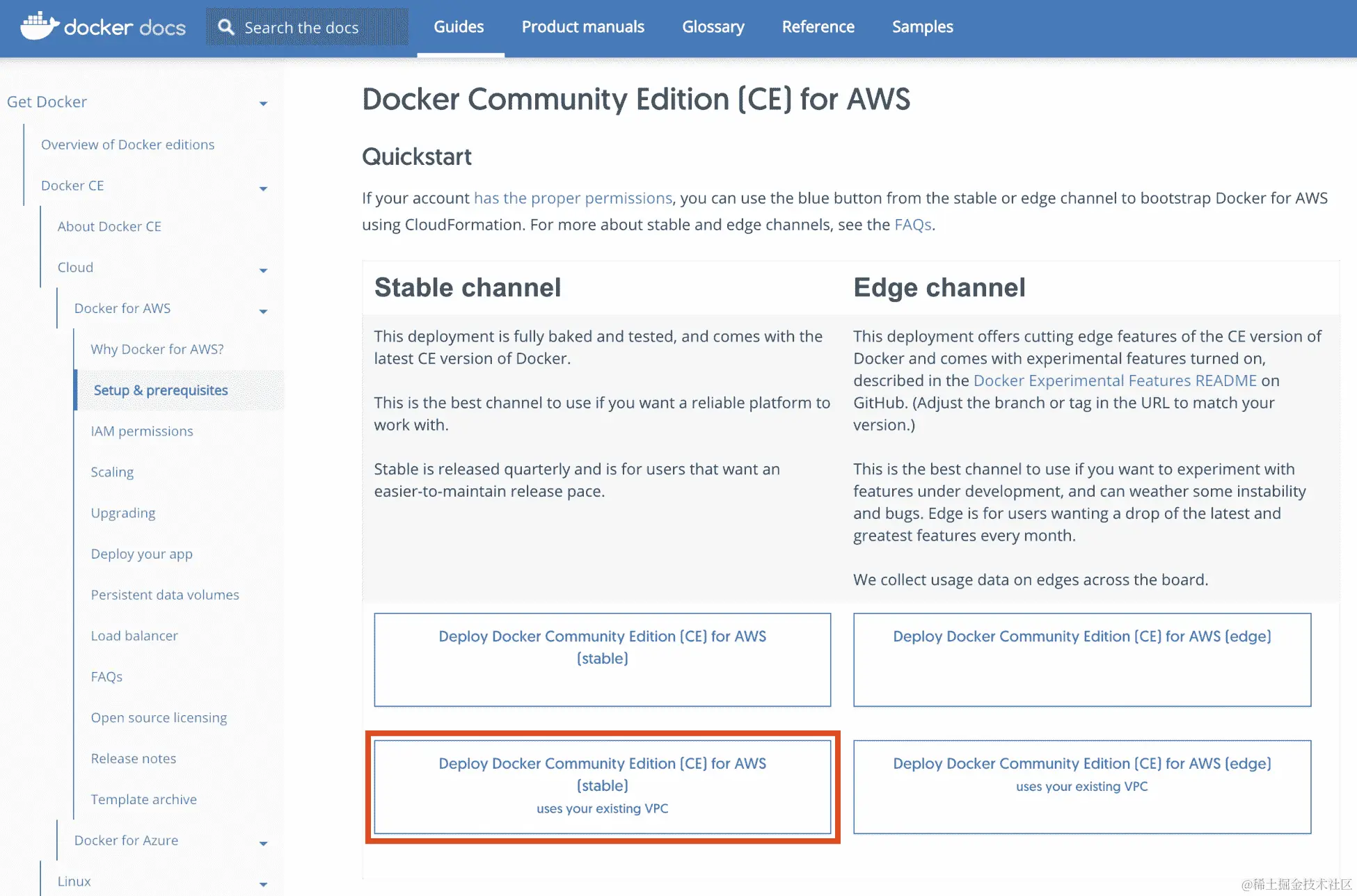1357x896 pixels.
Task: Select Release notes in sidebar
Action: coord(134,758)
